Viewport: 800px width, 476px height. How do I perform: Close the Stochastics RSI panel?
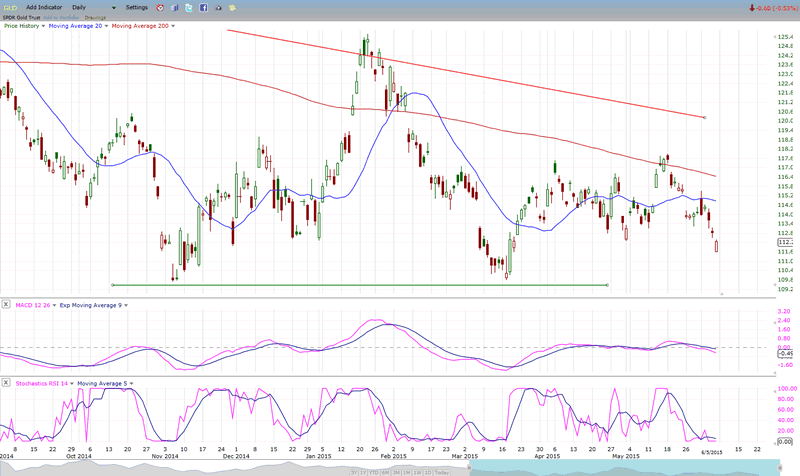click(7, 382)
